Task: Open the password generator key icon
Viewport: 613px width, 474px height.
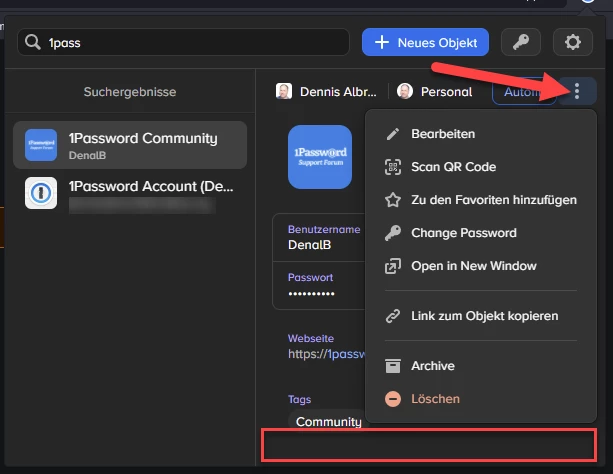Action: (521, 42)
